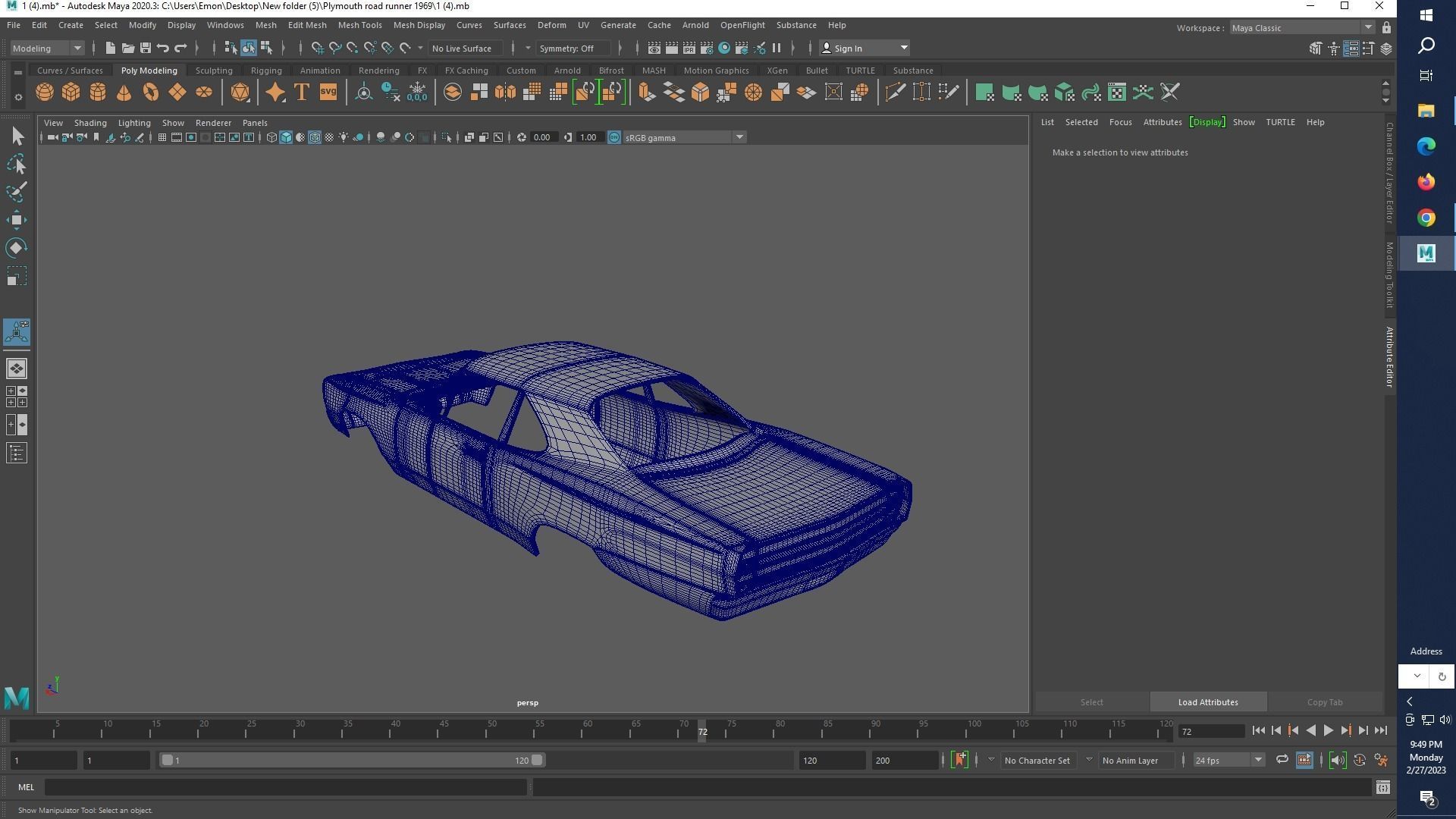Screen dimensions: 1456x819
Task: Open the viewport Shading menu
Action: point(90,122)
